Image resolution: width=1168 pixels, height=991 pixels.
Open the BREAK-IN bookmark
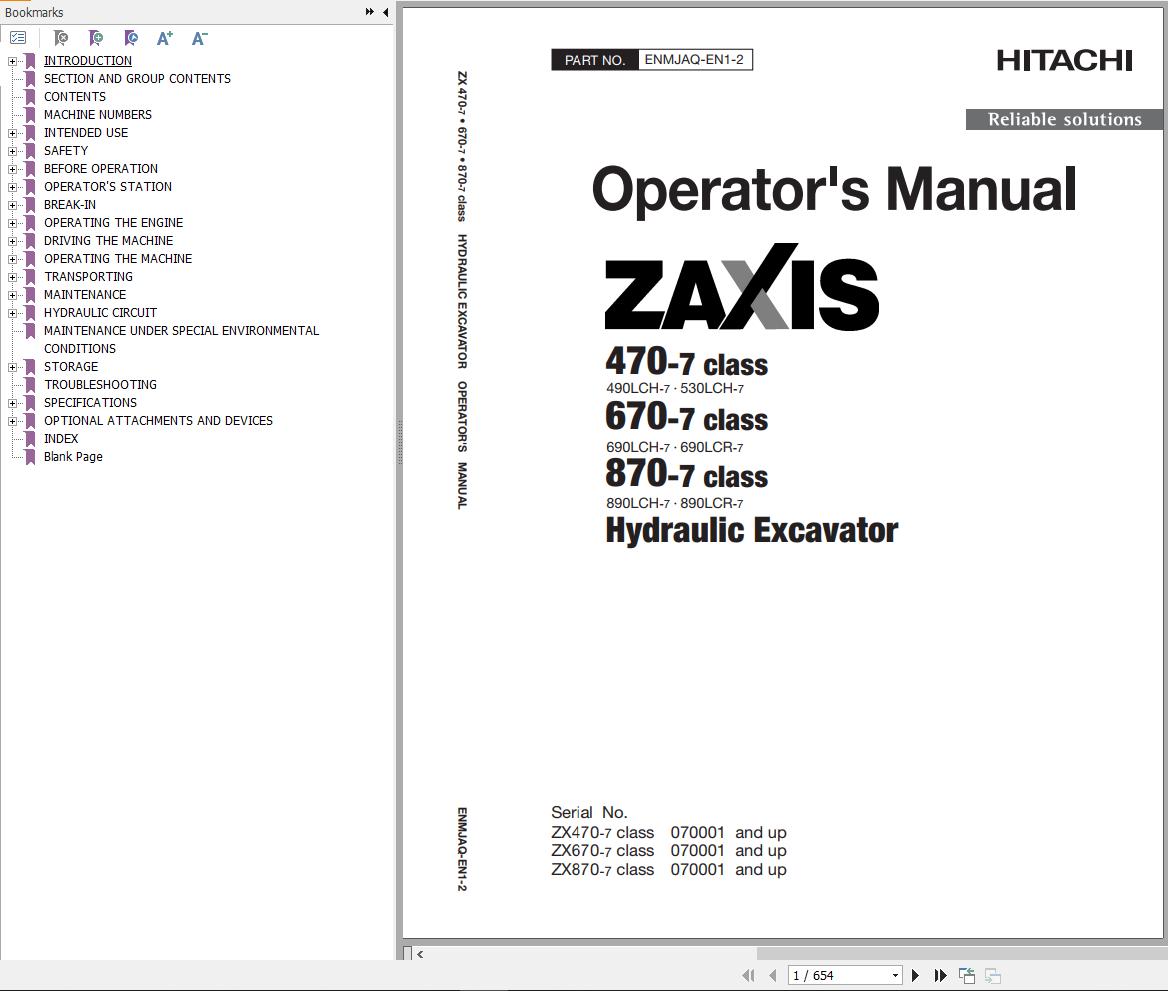click(x=69, y=204)
